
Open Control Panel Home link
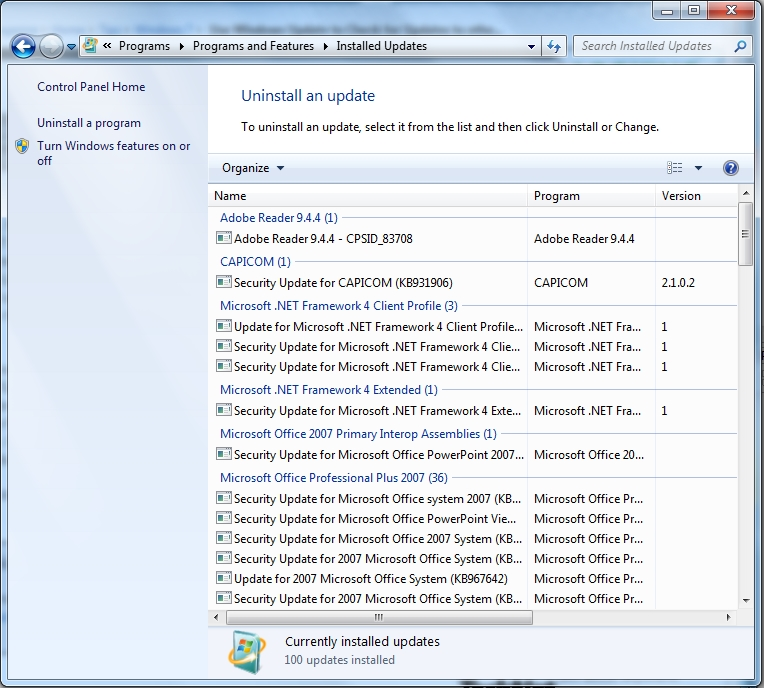91,87
